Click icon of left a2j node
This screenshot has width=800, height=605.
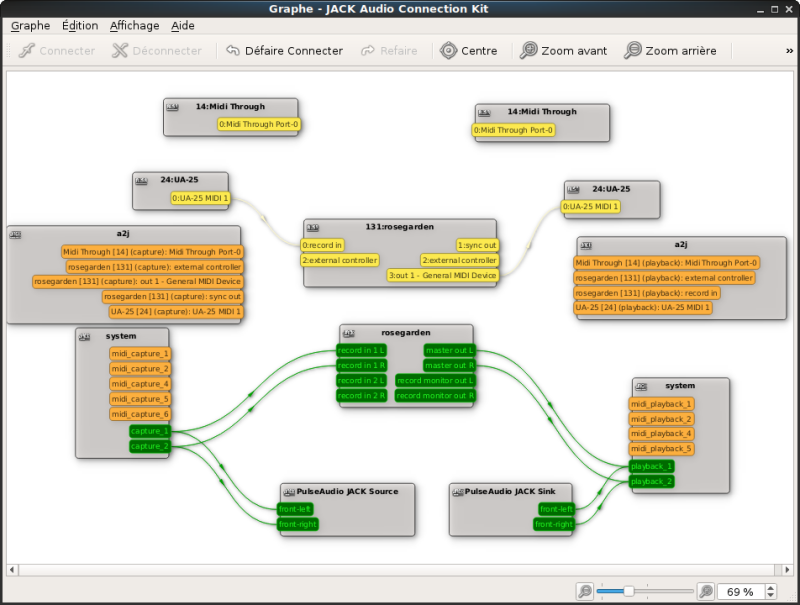click(15, 235)
